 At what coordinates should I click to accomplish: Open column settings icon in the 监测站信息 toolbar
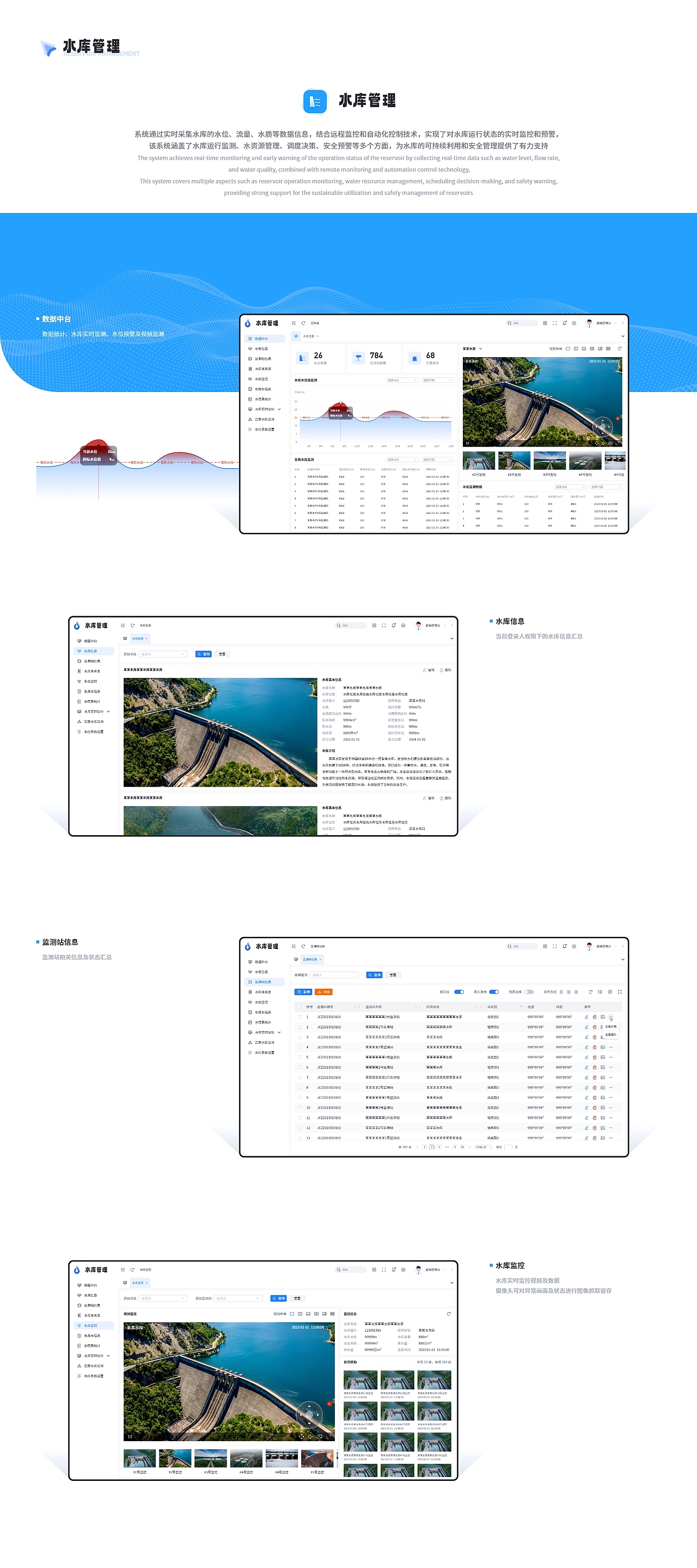[610, 991]
